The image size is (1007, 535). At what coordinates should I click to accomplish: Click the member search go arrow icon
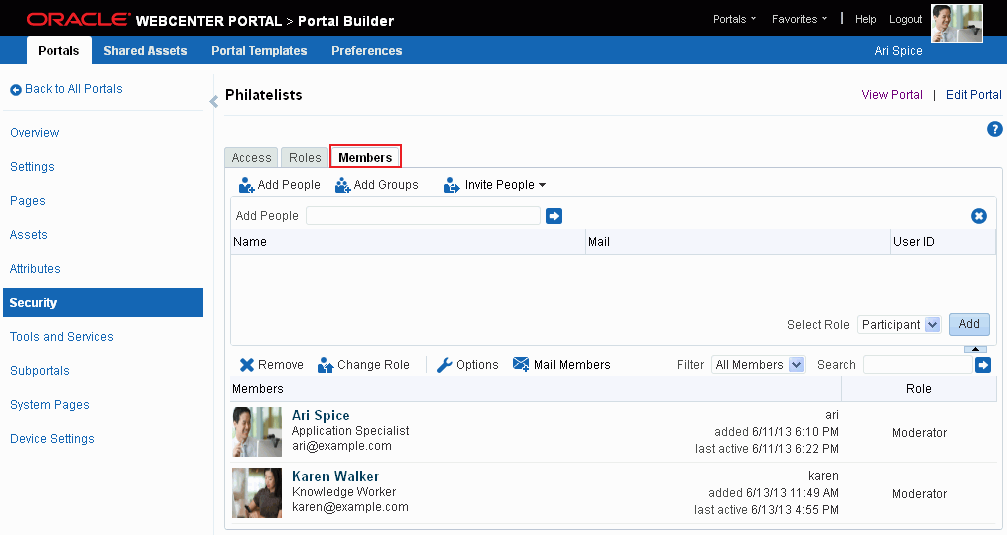[x=983, y=365]
